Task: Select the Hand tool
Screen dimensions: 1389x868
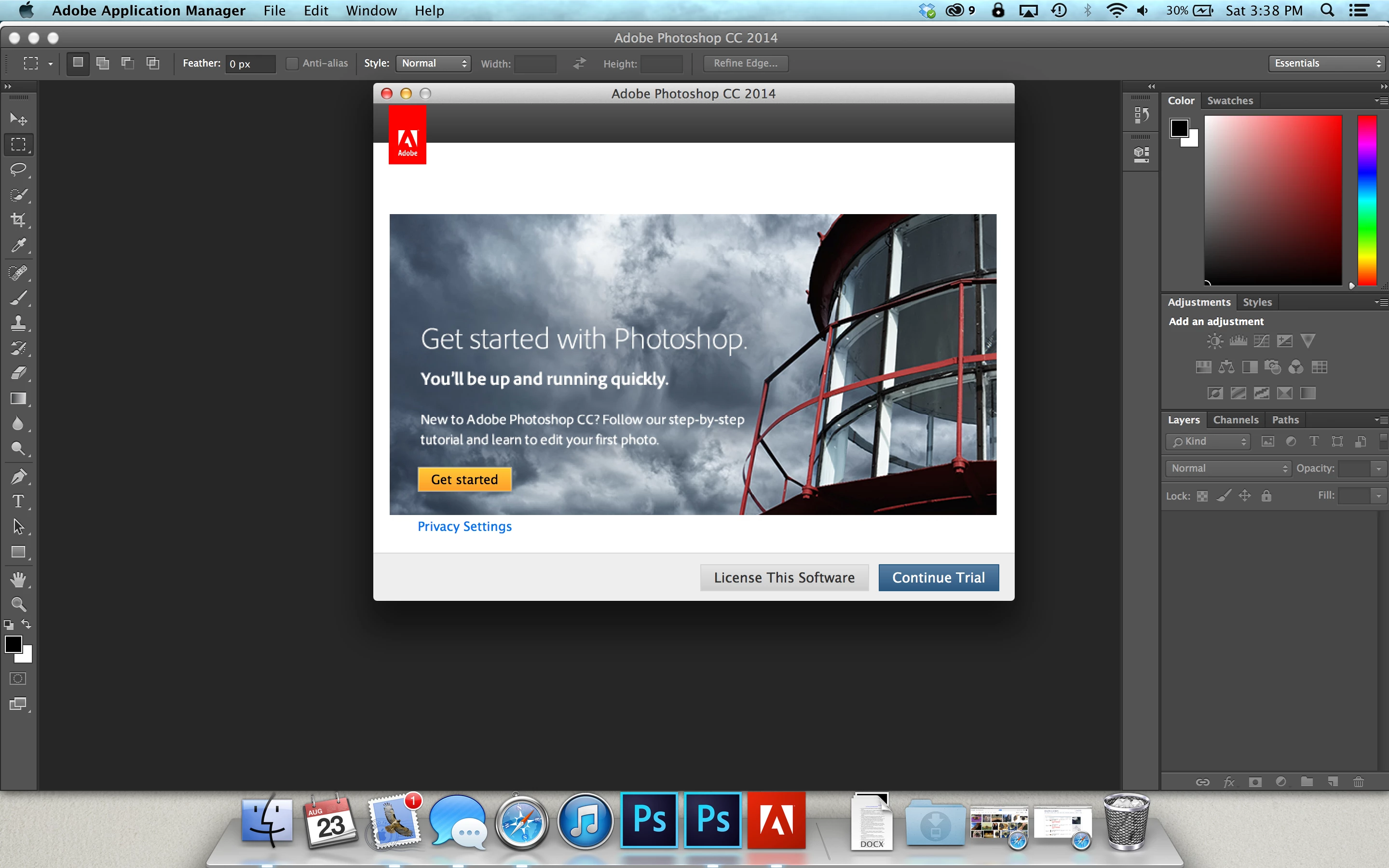Action: coord(18,579)
